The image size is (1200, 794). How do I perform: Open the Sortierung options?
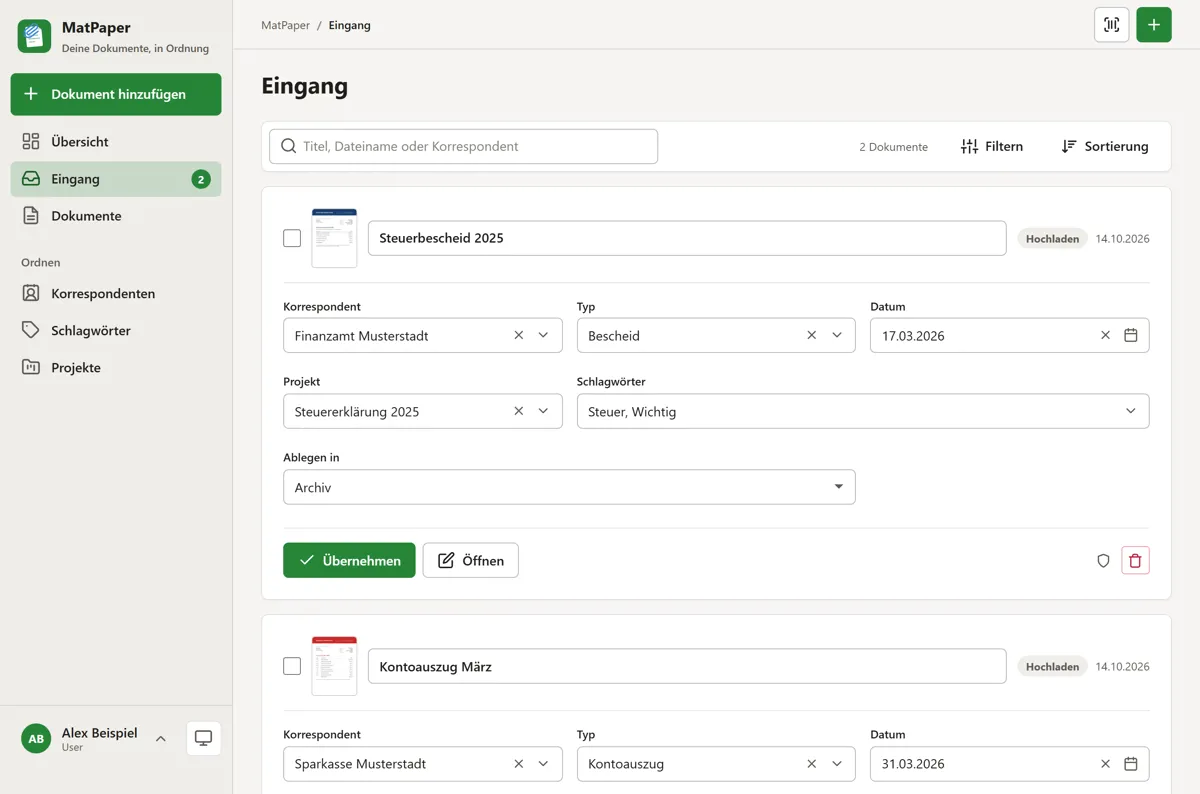click(x=1105, y=146)
